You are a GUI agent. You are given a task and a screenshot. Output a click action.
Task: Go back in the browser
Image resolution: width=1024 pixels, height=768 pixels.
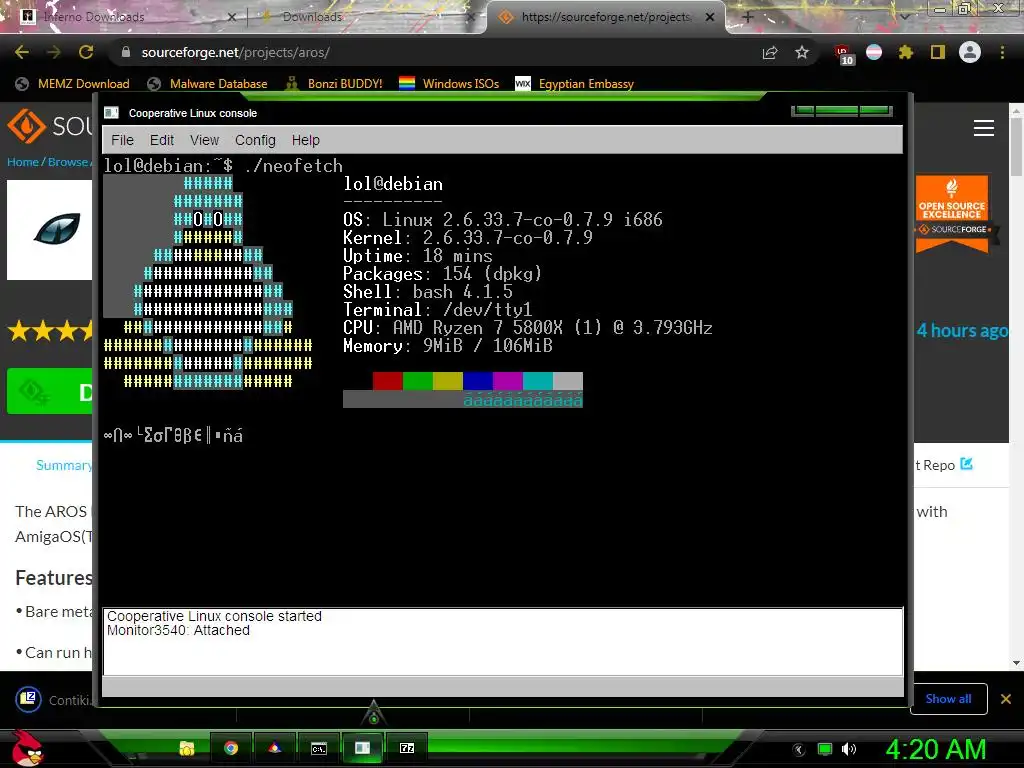pos(22,52)
